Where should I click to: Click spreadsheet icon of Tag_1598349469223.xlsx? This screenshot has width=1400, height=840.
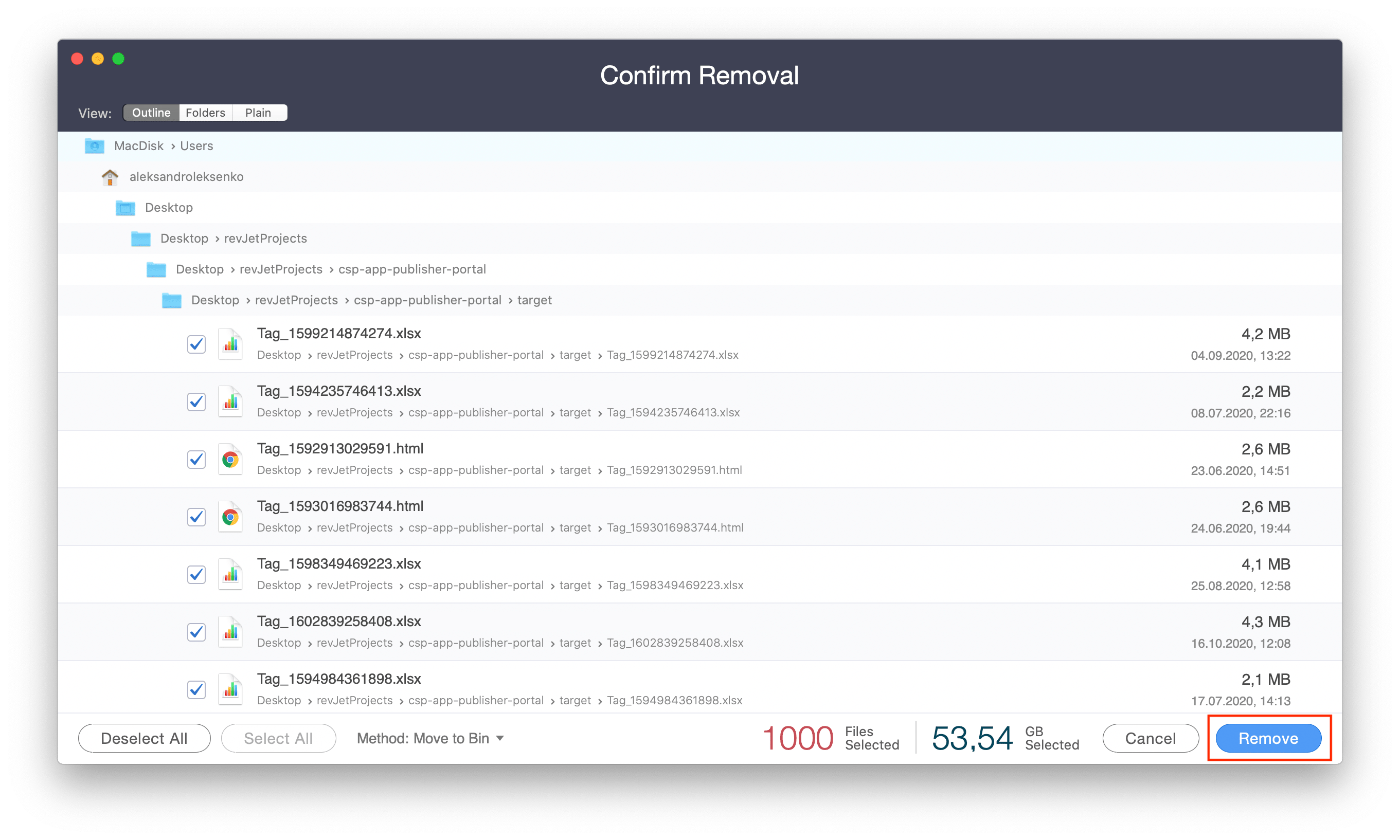pyautogui.click(x=230, y=575)
